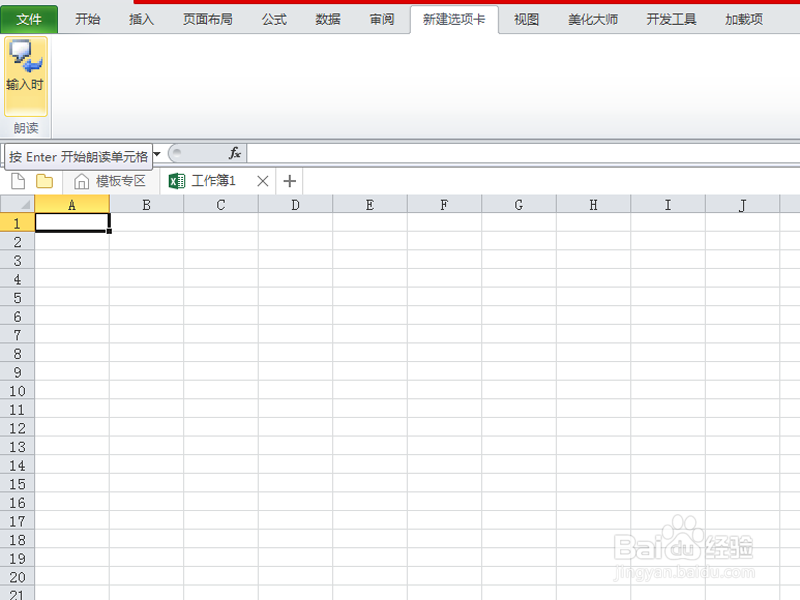Select row 20 header
The image size is (800, 600).
tap(17, 577)
